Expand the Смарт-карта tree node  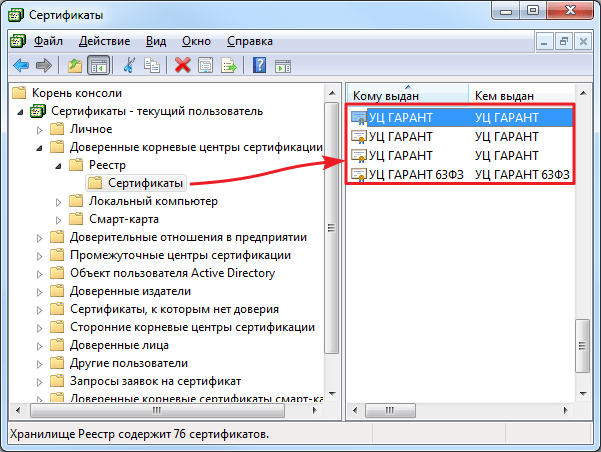[58, 219]
